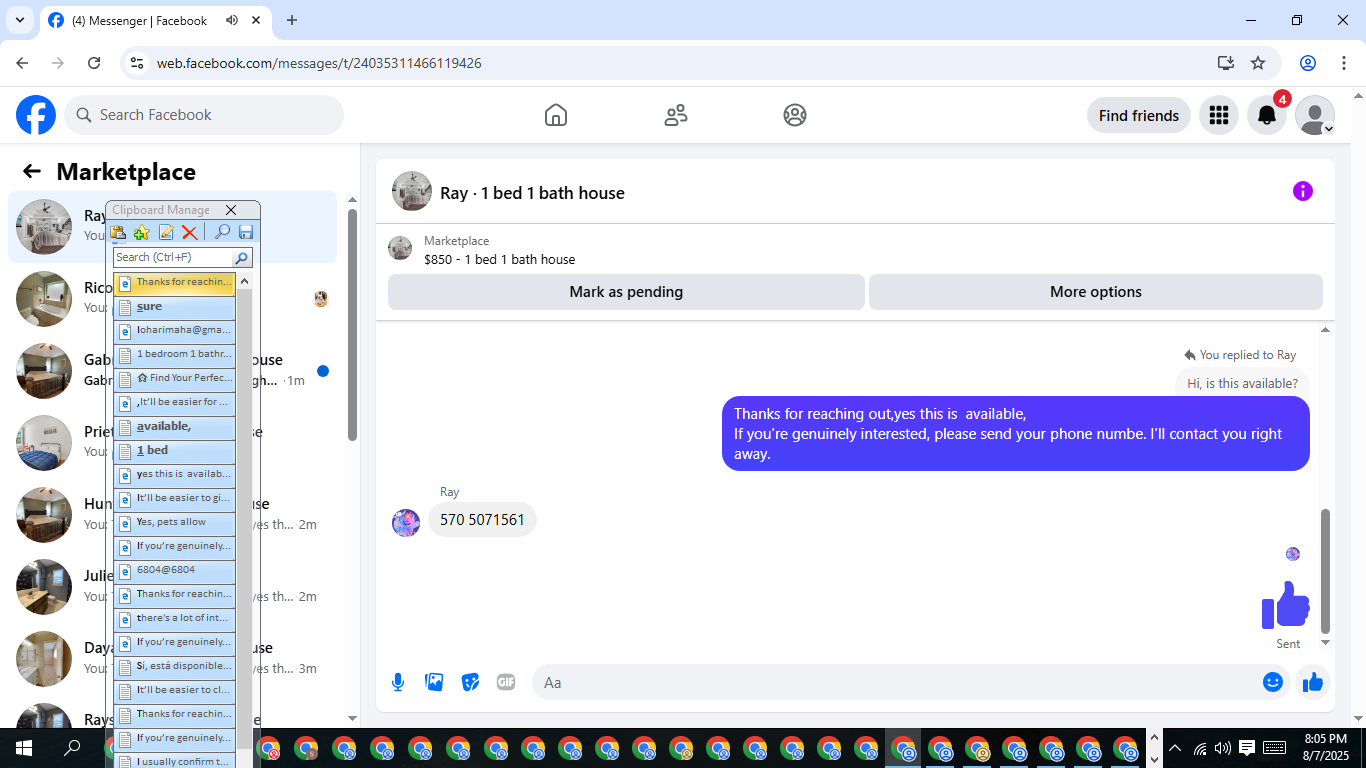The height and width of the screenshot is (768, 1366).
Task: Select the 'available,' clipboard entry
Action: [x=174, y=427]
